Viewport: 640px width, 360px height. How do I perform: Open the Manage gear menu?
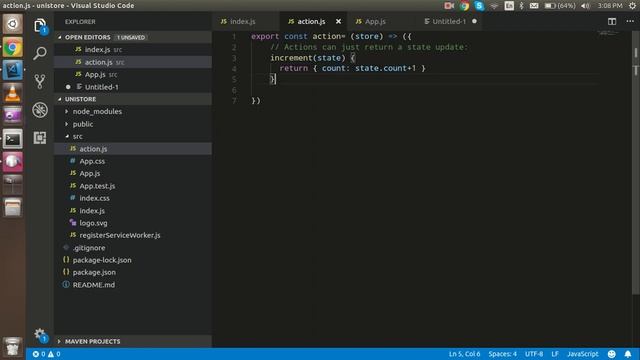[40, 335]
